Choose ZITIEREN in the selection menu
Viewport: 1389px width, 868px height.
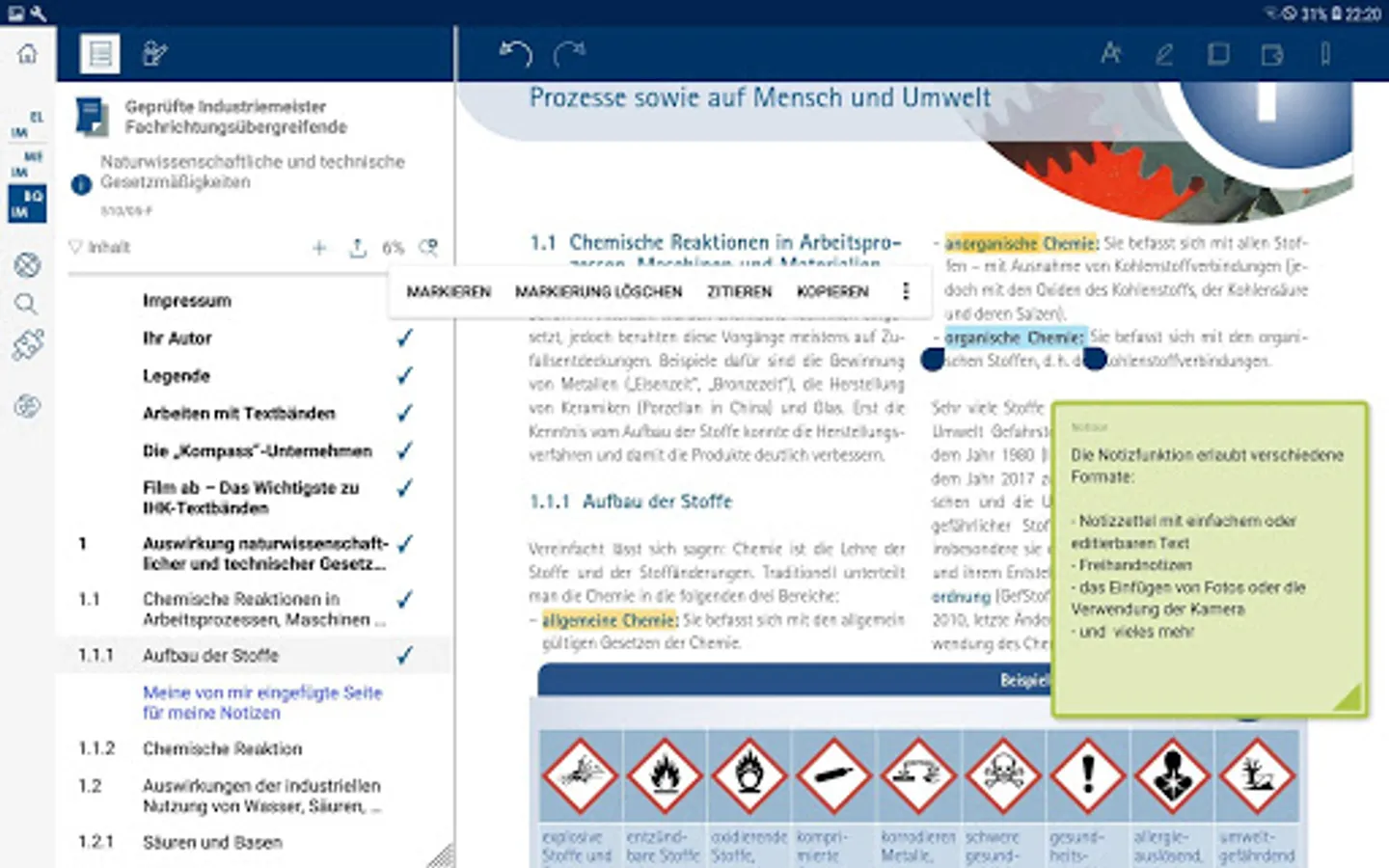740,291
